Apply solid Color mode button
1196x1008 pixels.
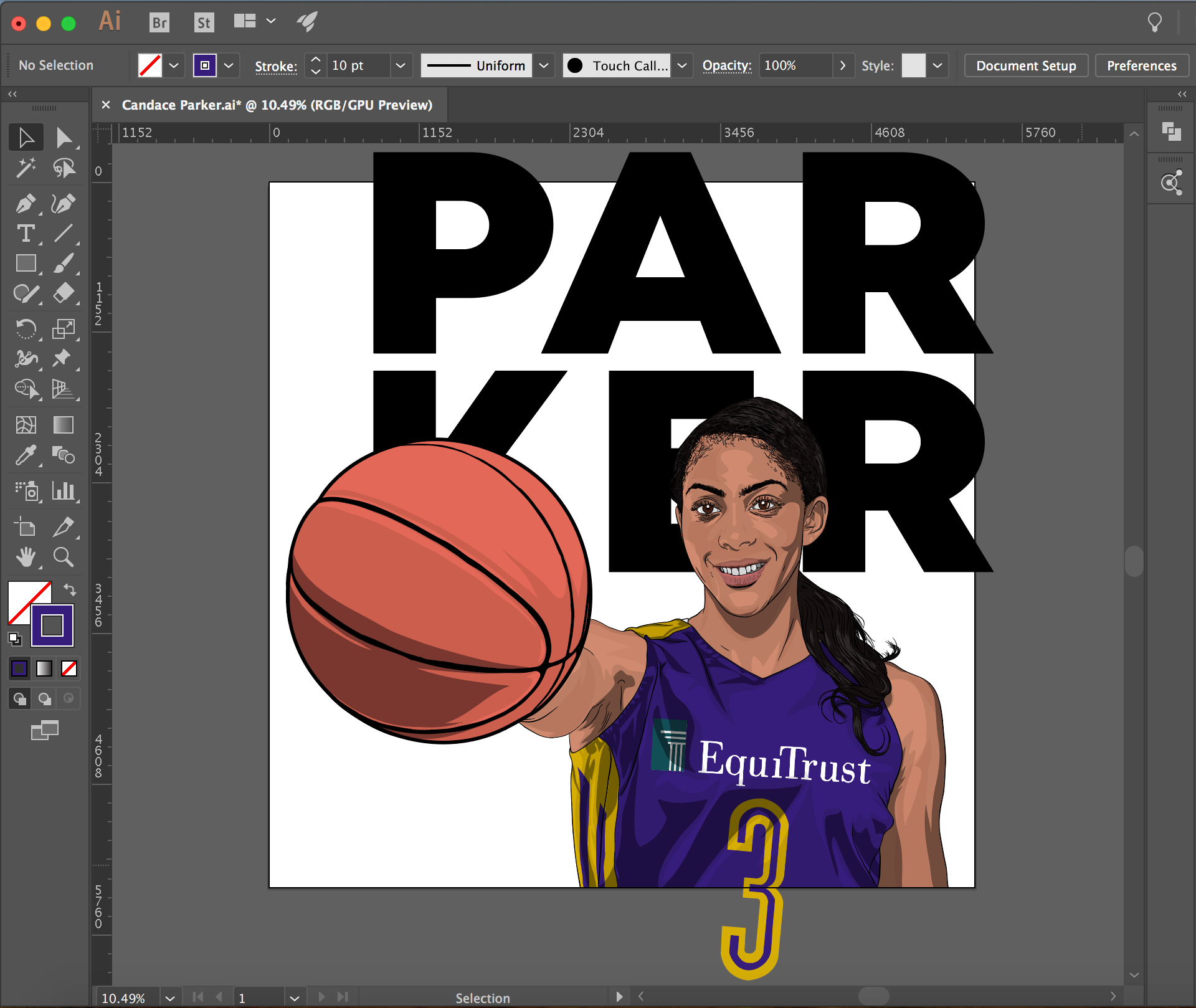[19, 668]
